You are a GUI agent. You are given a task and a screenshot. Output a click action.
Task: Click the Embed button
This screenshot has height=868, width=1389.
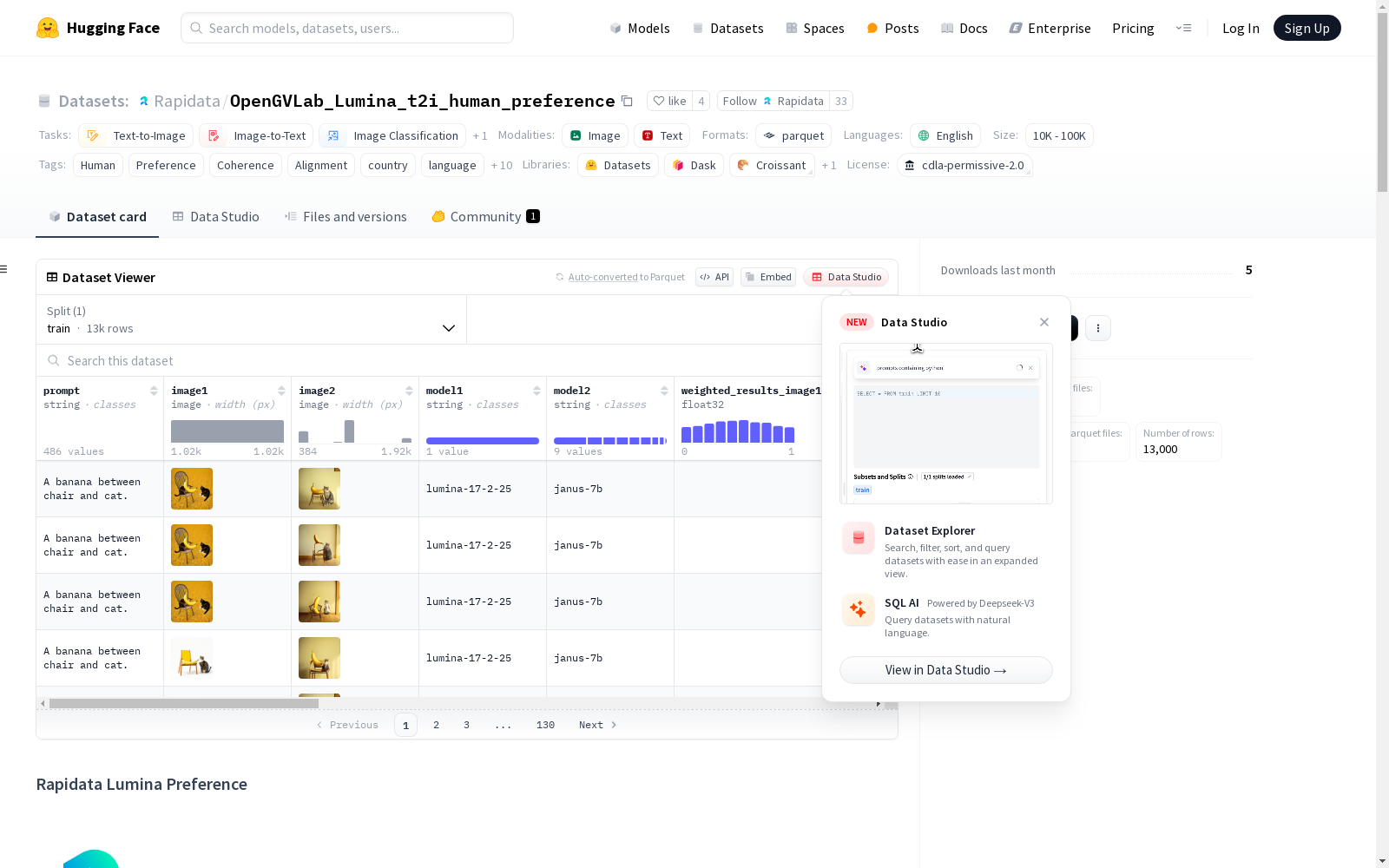click(768, 277)
